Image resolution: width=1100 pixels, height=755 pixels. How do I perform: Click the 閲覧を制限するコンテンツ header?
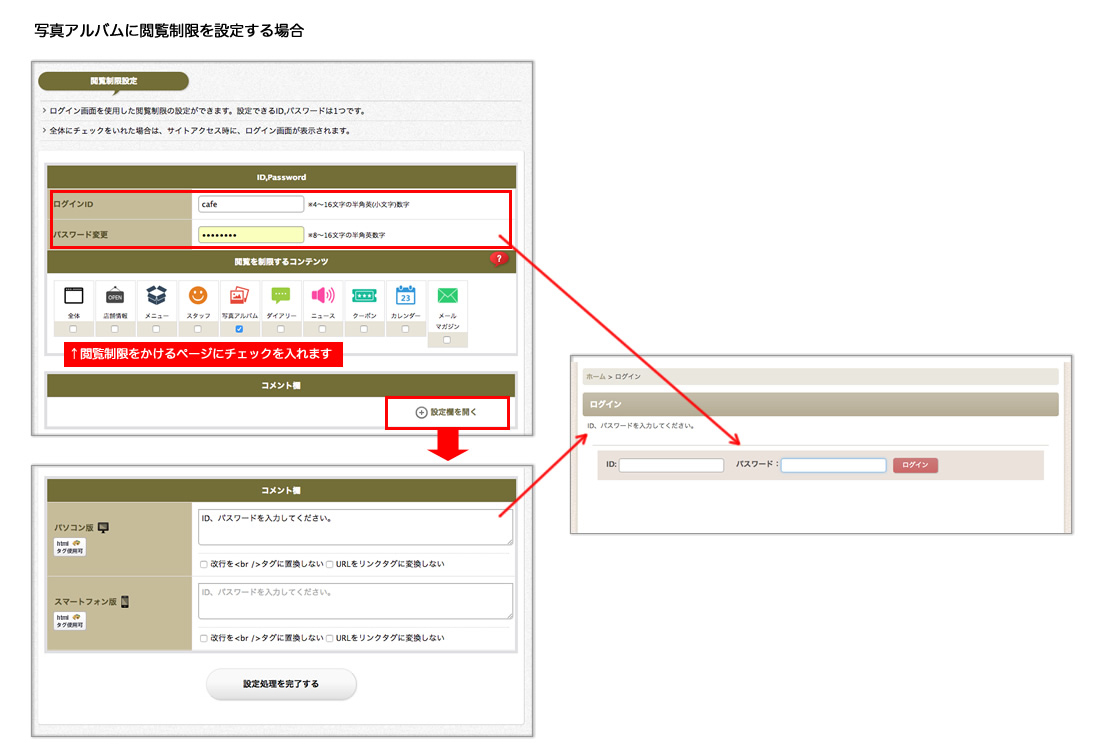tap(281, 262)
